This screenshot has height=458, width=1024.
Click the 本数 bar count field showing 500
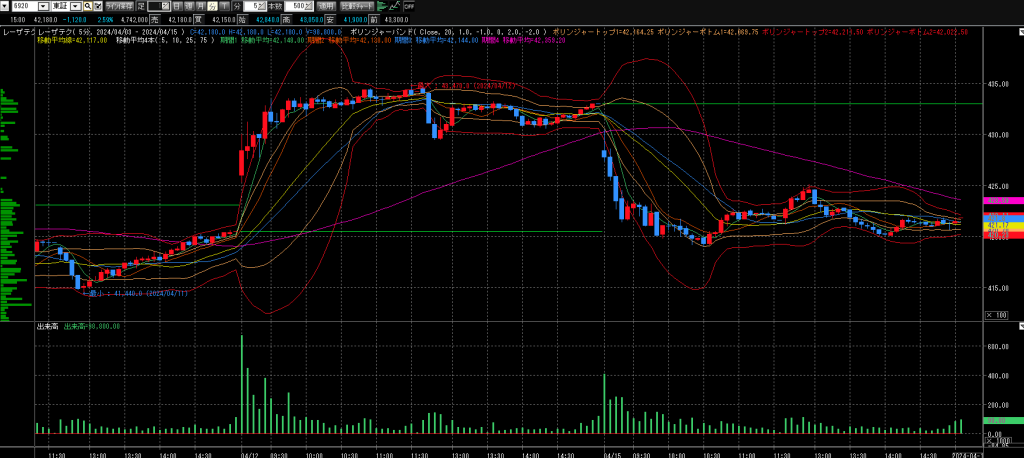tap(297, 6)
